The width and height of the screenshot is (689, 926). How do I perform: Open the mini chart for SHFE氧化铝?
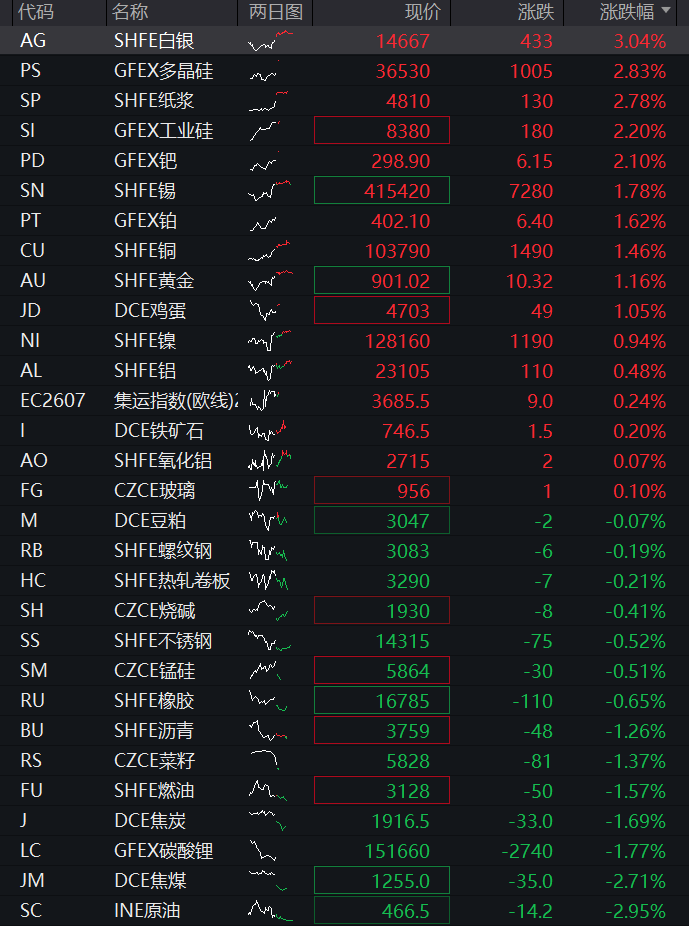[x=270, y=461]
